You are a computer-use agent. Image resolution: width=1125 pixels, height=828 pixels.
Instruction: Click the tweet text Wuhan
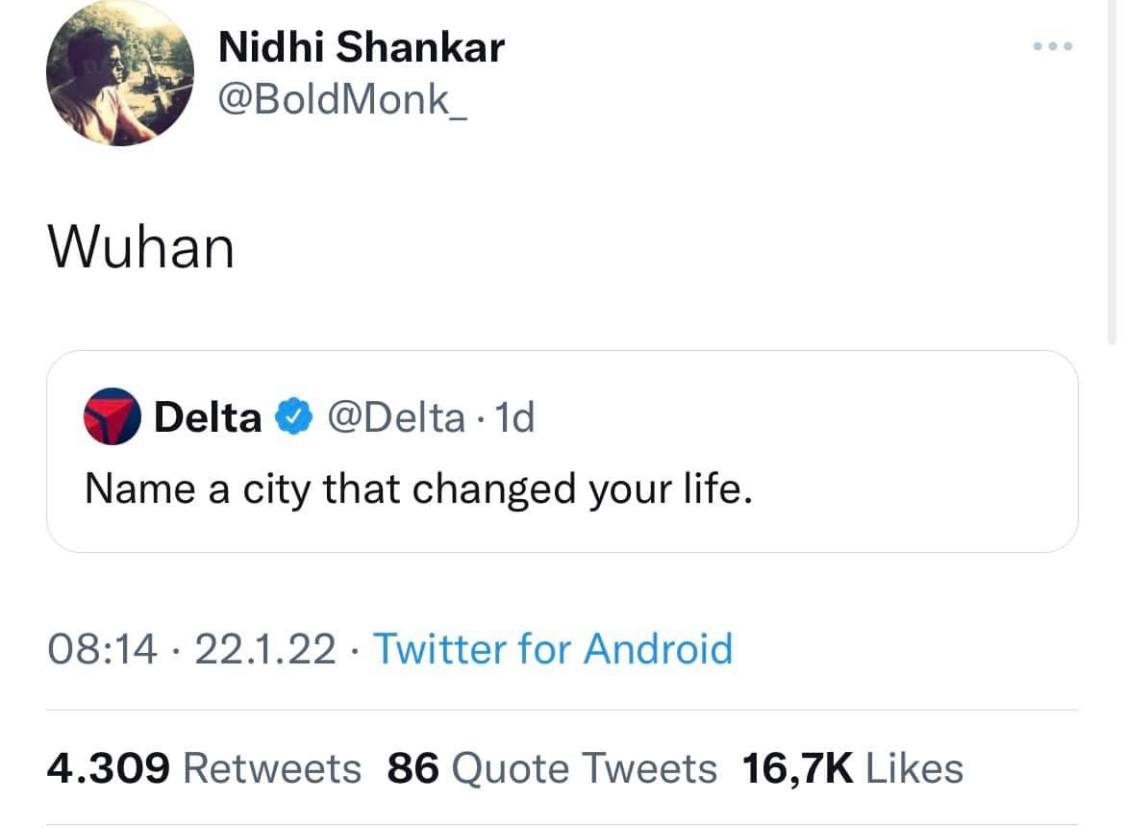coord(140,247)
